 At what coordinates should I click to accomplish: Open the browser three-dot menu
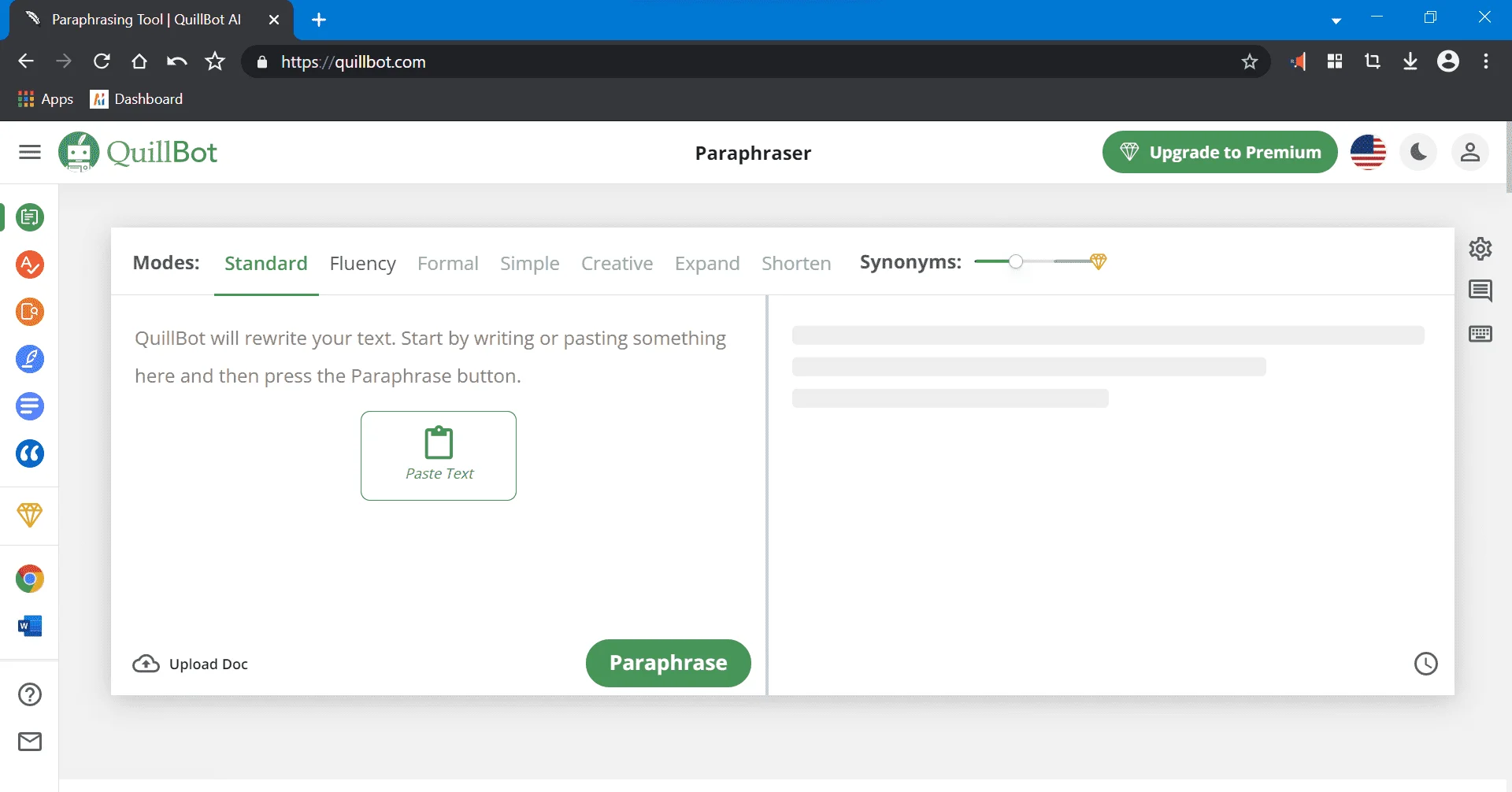1486,61
